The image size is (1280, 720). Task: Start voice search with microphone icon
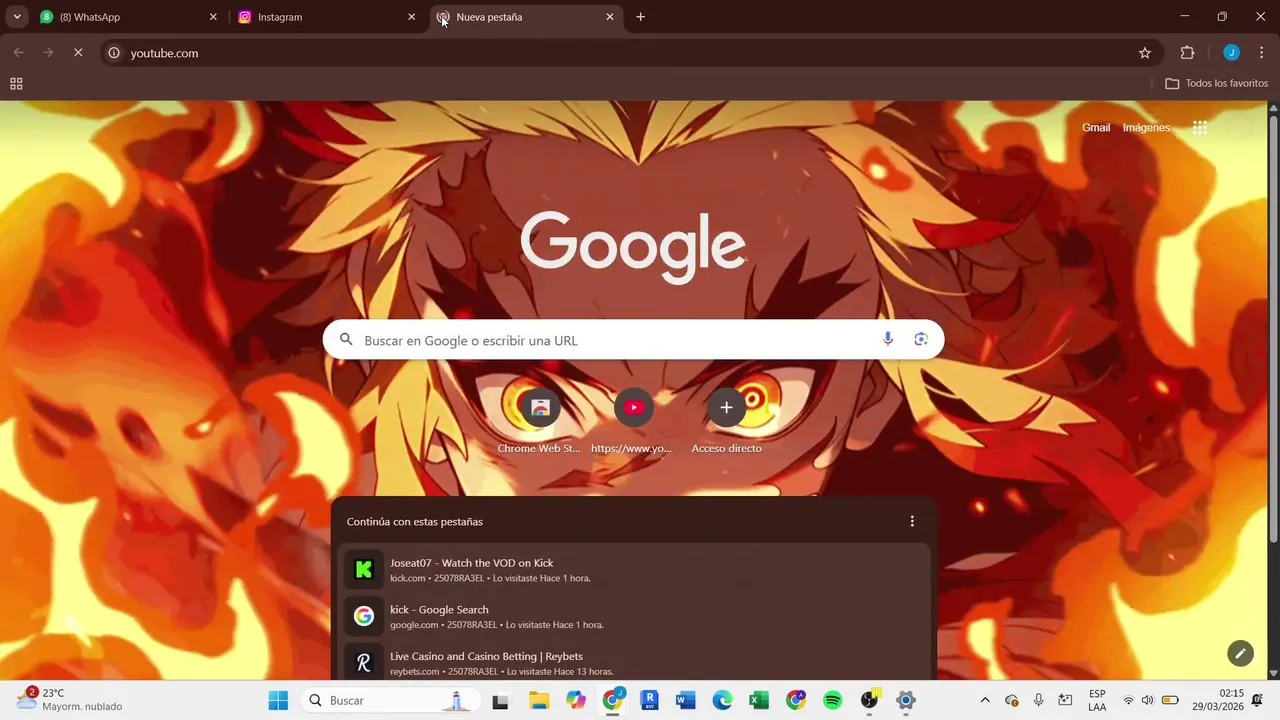[x=887, y=340]
